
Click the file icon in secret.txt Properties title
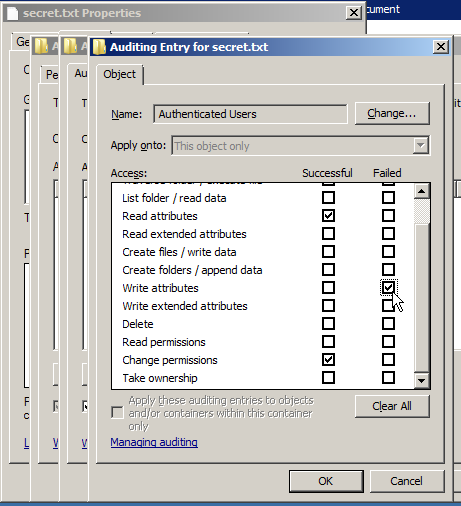coord(13,13)
